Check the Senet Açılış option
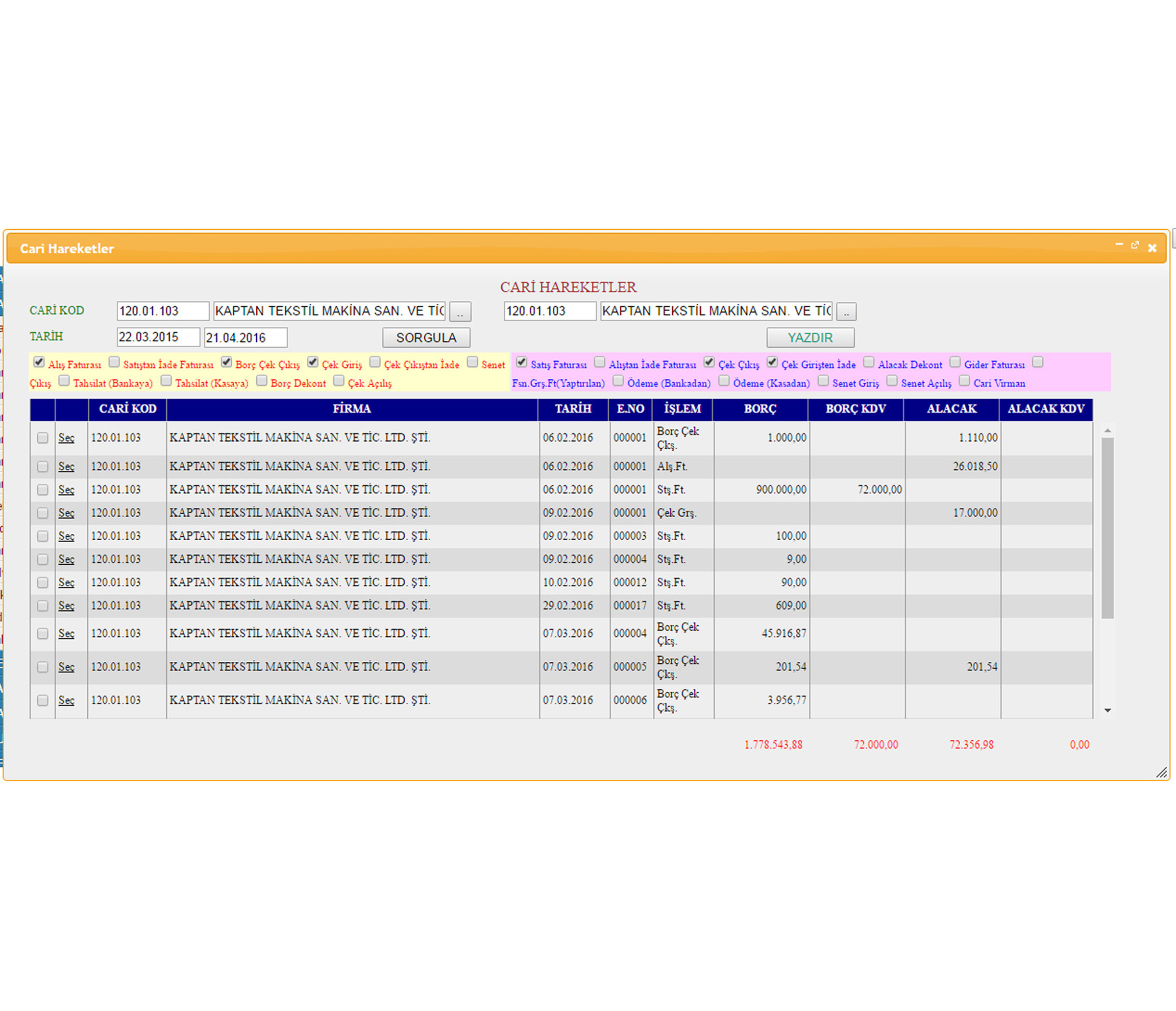The width and height of the screenshot is (1176, 1011). pyautogui.click(x=892, y=380)
